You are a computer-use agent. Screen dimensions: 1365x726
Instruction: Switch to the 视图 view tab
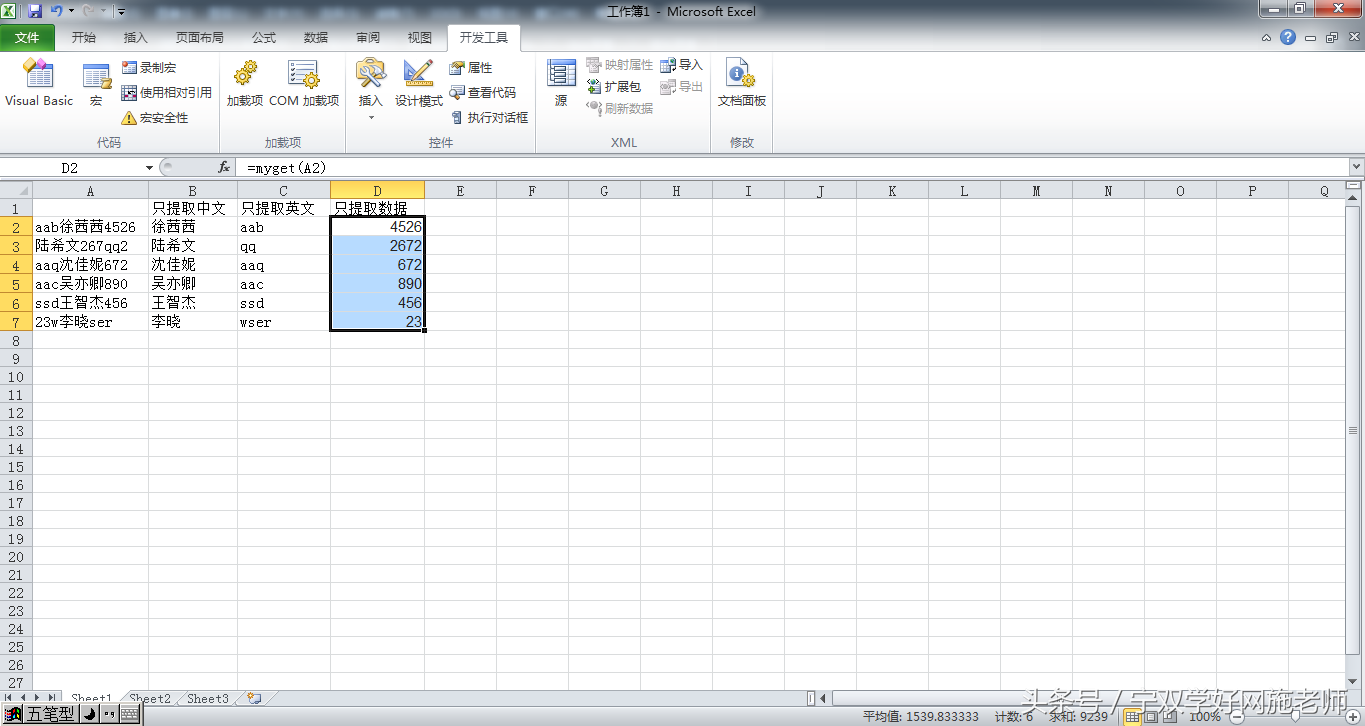click(420, 38)
